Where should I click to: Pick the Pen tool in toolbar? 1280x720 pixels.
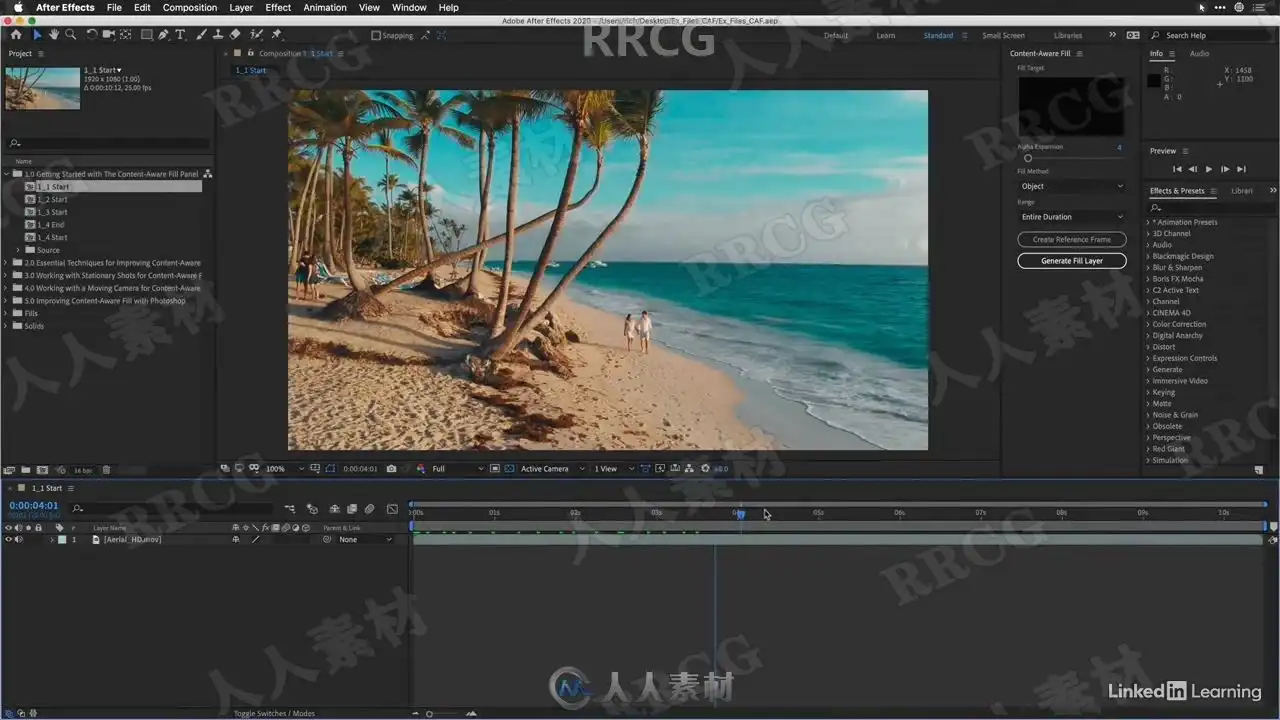tap(164, 35)
